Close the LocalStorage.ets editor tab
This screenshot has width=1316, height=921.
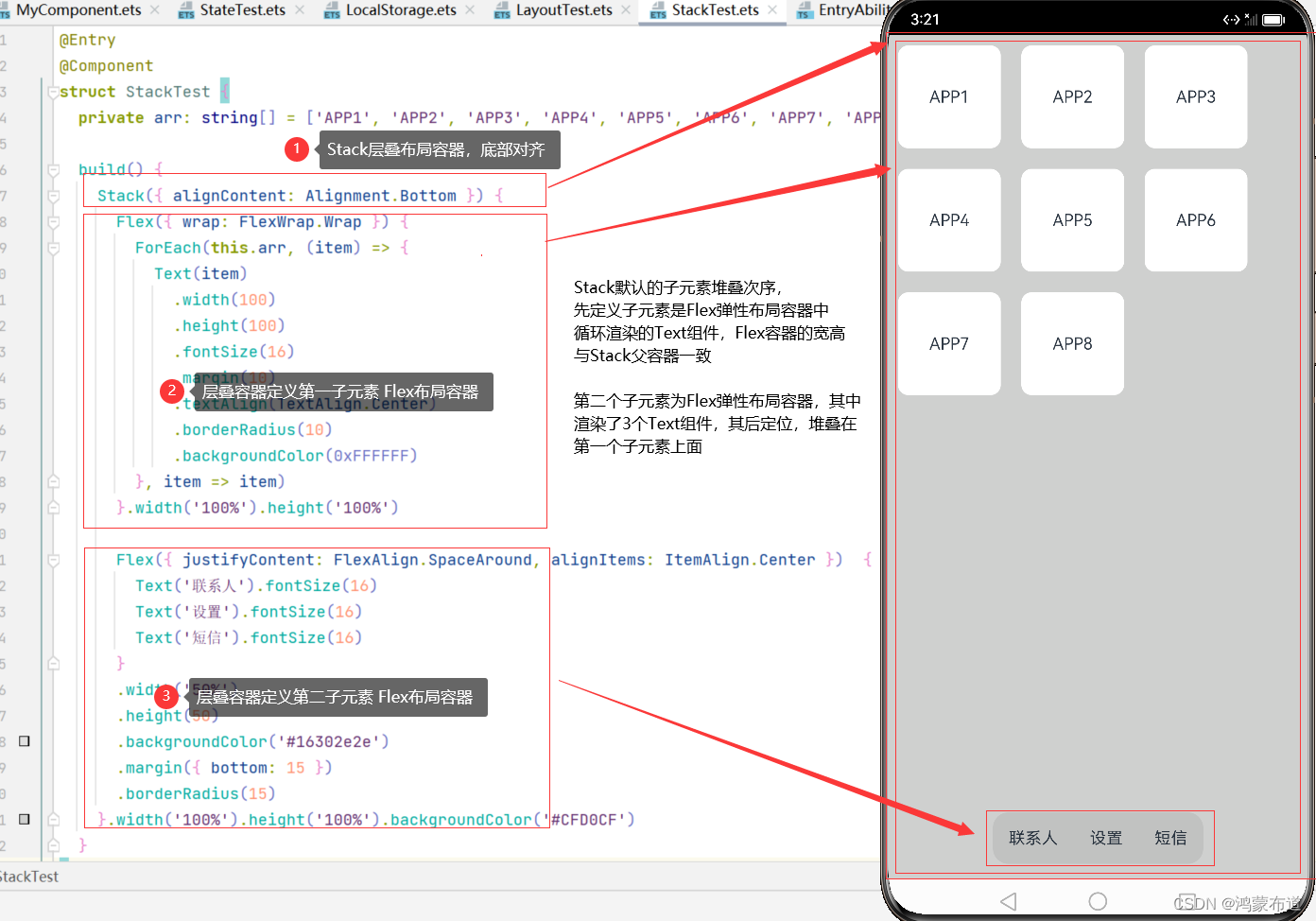(470, 10)
